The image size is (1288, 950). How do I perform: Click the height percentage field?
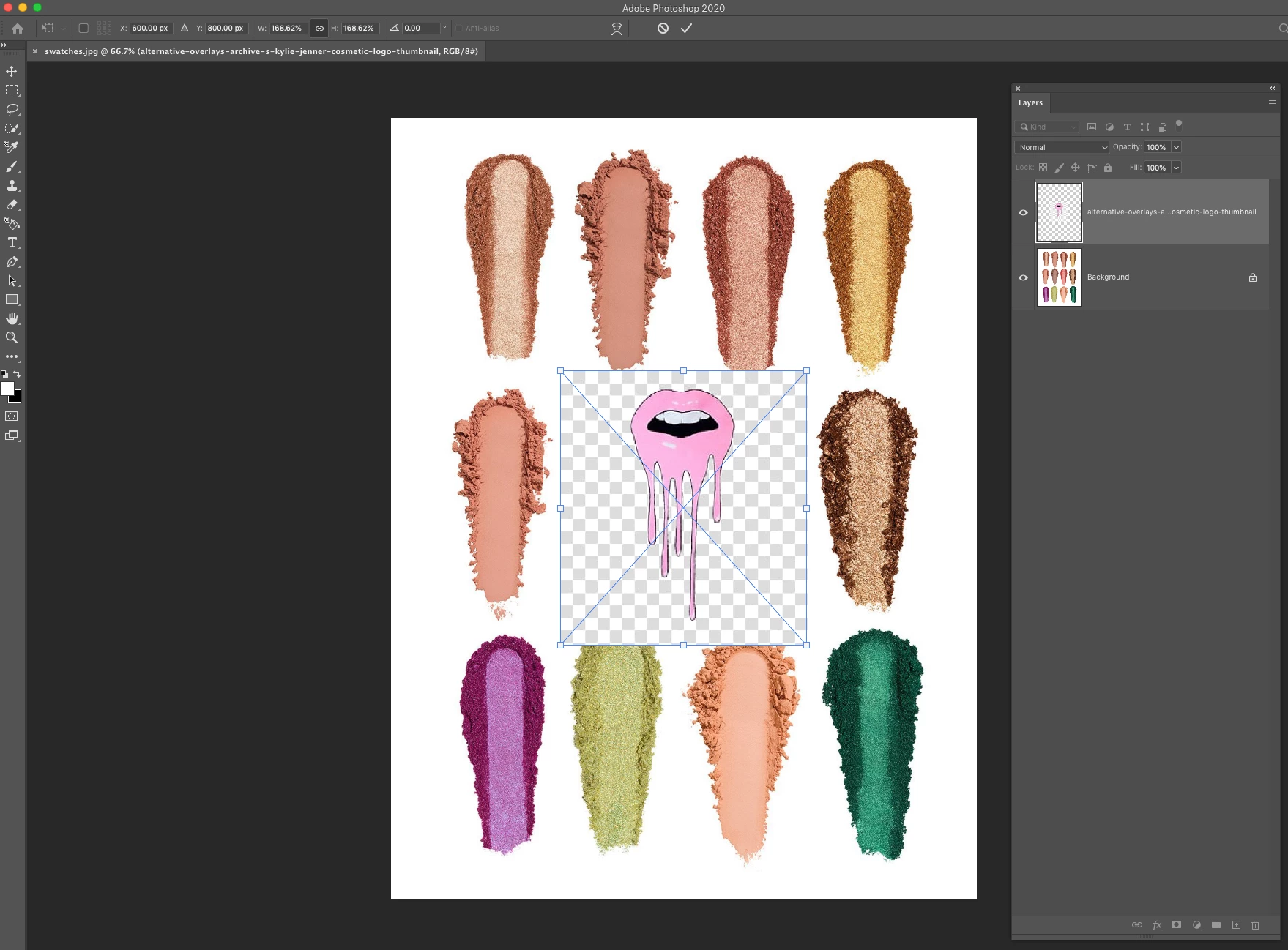click(359, 29)
